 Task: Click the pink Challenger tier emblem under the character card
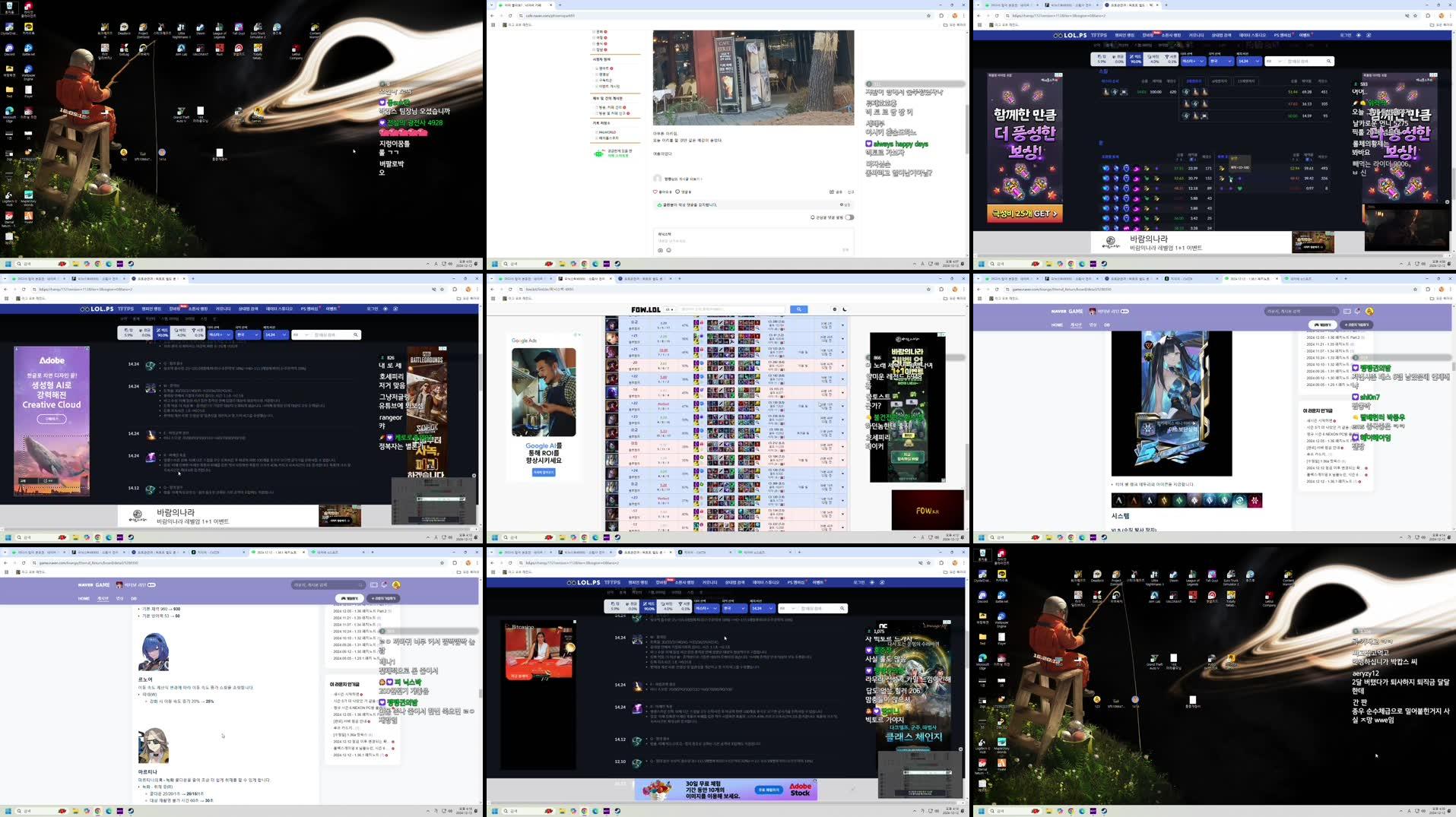coord(1255,500)
